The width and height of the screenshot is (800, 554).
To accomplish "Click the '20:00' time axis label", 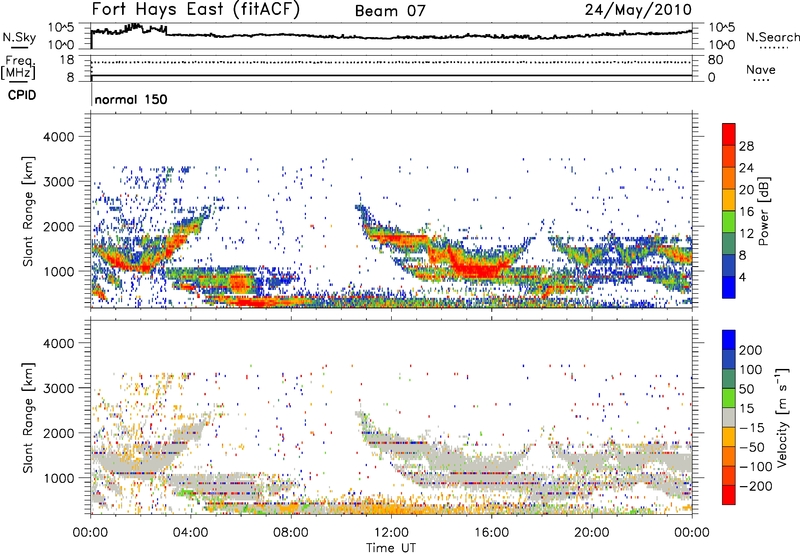I will [x=591, y=533].
